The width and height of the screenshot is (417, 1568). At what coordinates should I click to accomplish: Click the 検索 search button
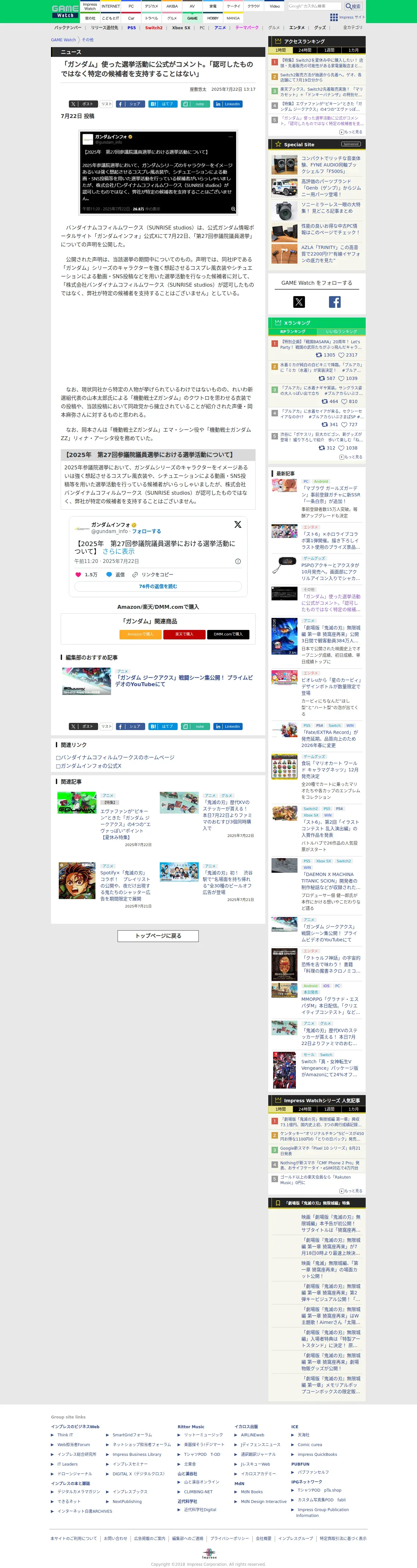pos(353,6)
